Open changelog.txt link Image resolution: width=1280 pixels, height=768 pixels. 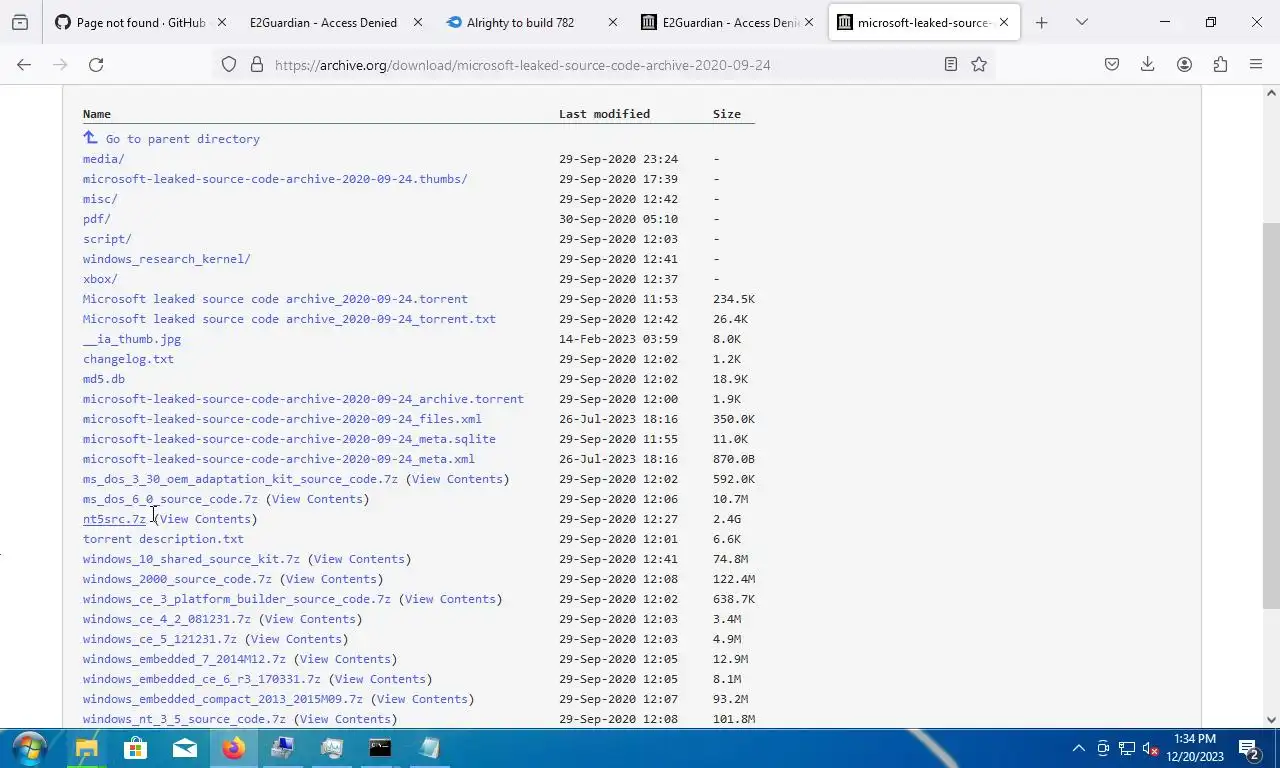(x=128, y=359)
